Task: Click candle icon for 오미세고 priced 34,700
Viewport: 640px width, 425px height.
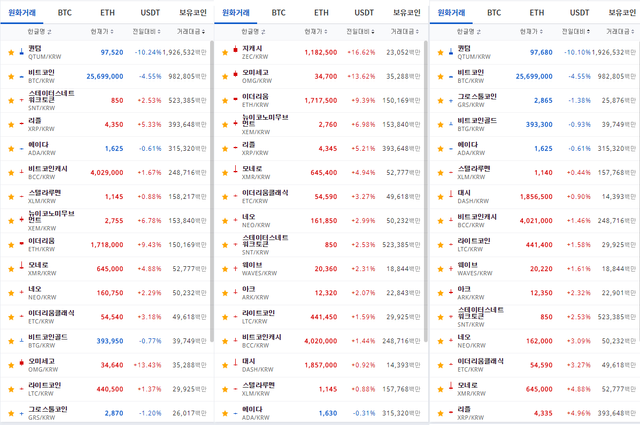Action: click(236, 74)
